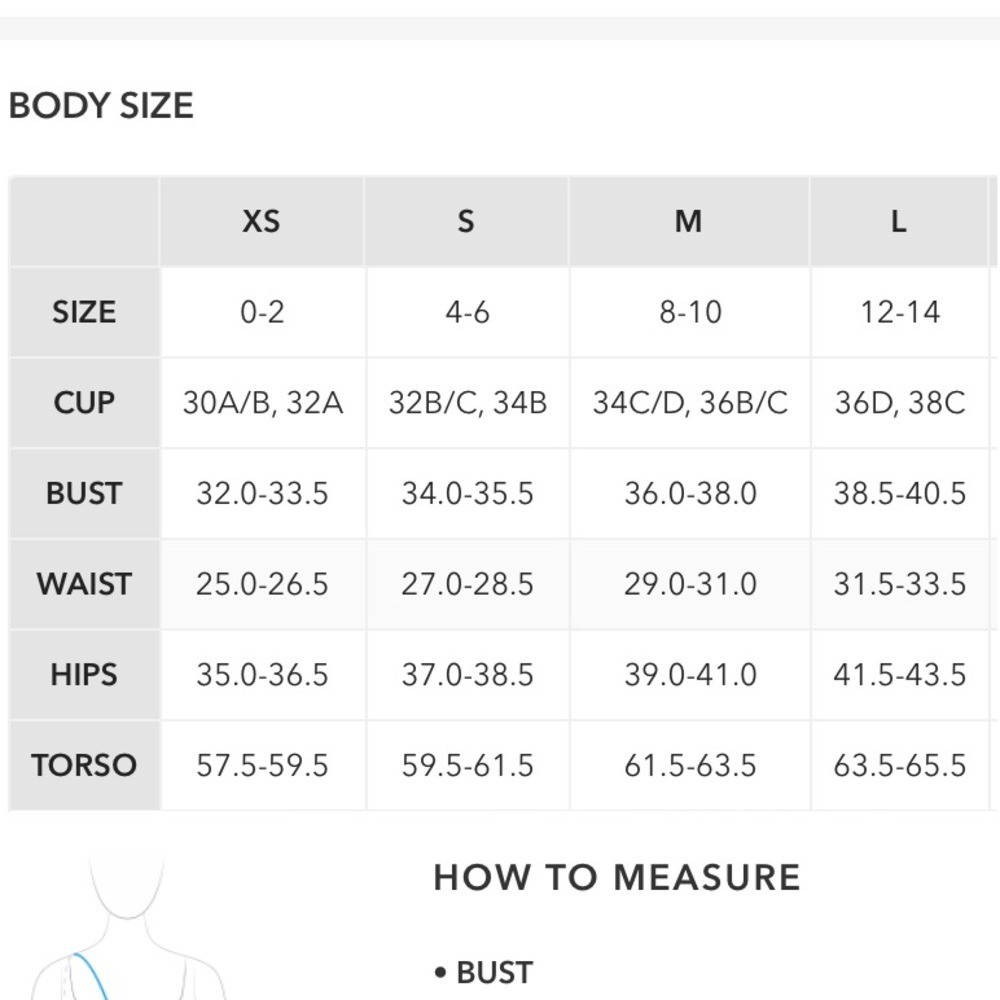Image resolution: width=1000 pixels, height=1000 pixels.
Task: Click the WAIST row label
Action: 84,584
